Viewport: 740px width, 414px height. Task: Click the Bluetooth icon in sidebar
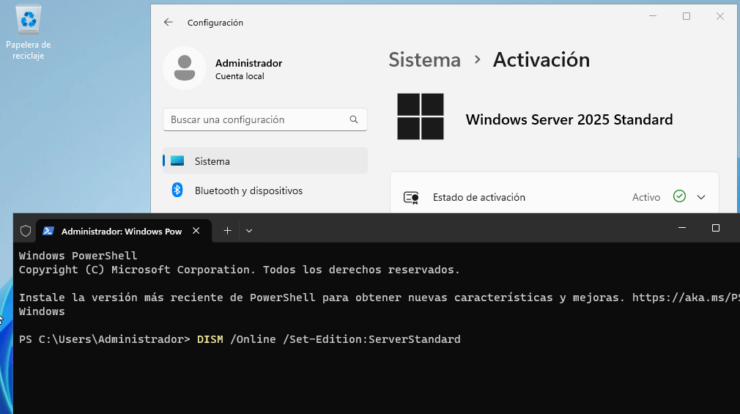pyautogui.click(x=177, y=190)
